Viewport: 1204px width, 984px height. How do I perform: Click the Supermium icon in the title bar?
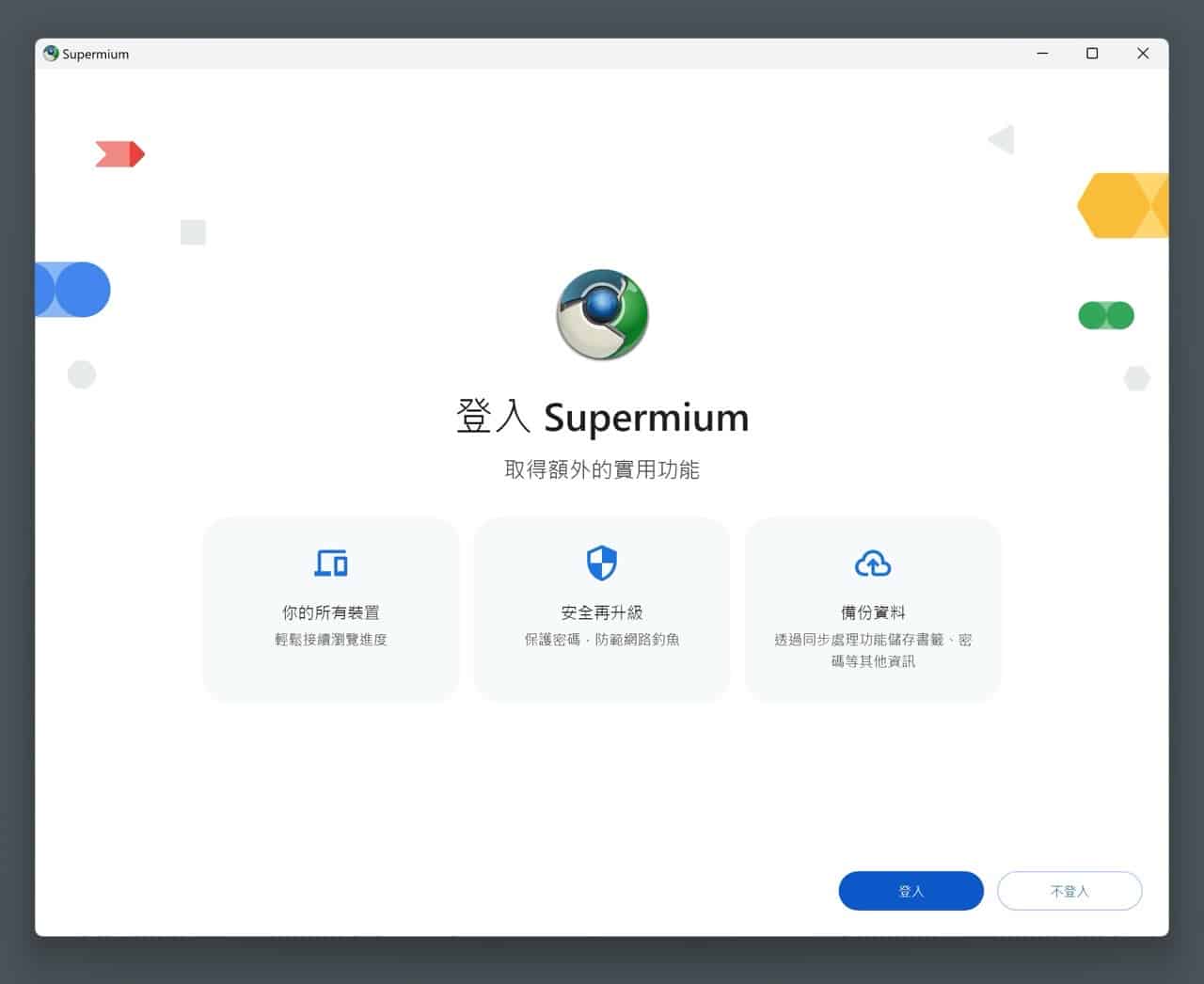(x=51, y=54)
